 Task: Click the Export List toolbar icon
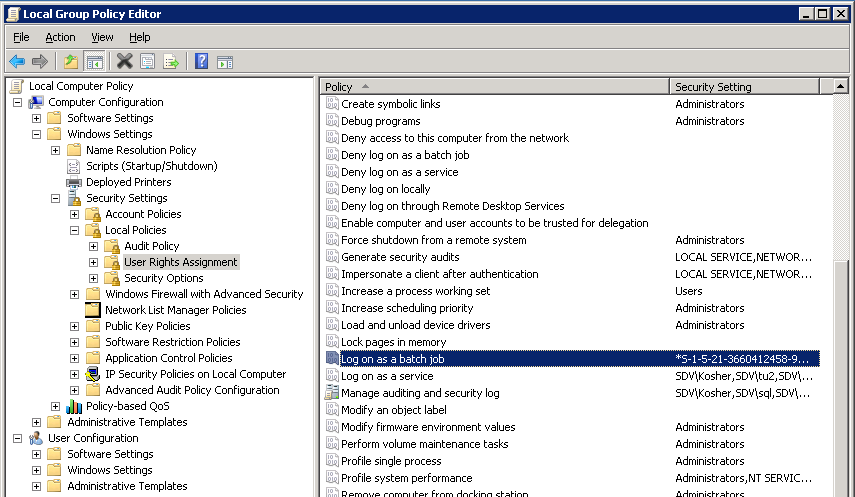(x=171, y=62)
